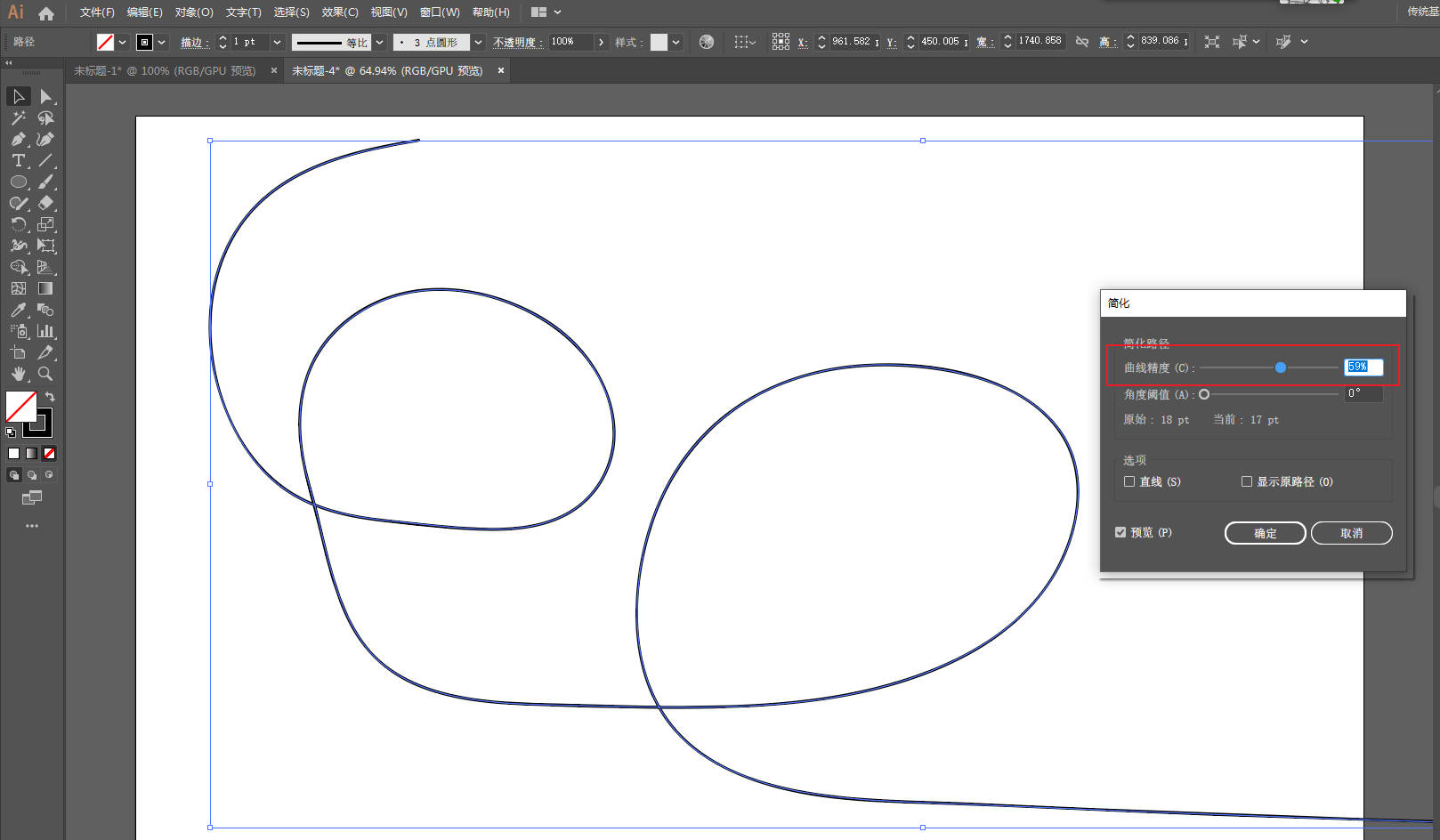Viewport: 1440px width, 840px height.
Task: Select the Pen tool in the toolbar
Action: click(x=18, y=139)
